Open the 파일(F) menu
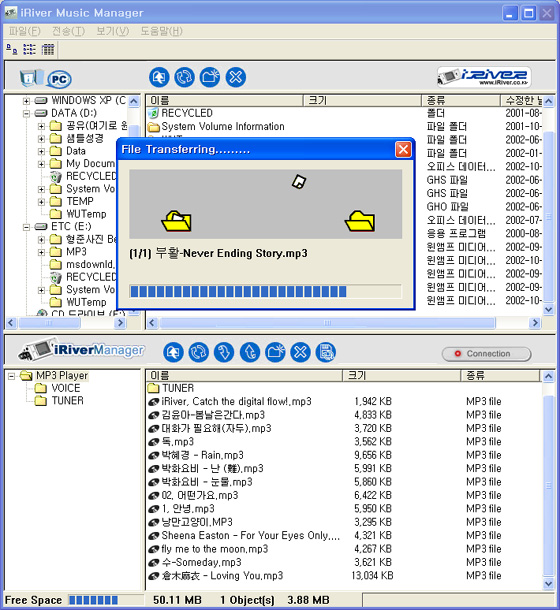Viewport: 560px width, 610px height. tap(25, 31)
